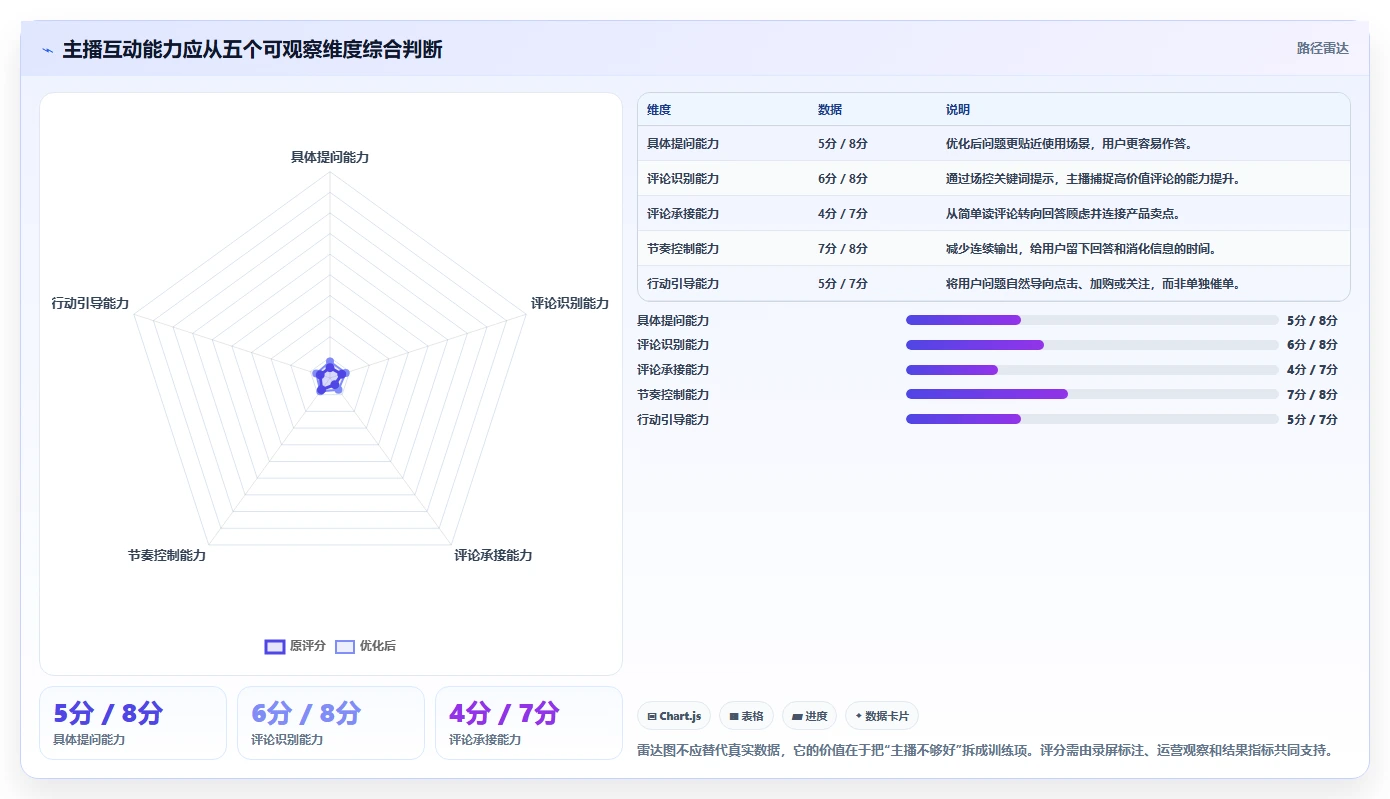Screen dimensions: 1390x799
Task: Click table cell 7分 / 8分
Action: pos(843,249)
